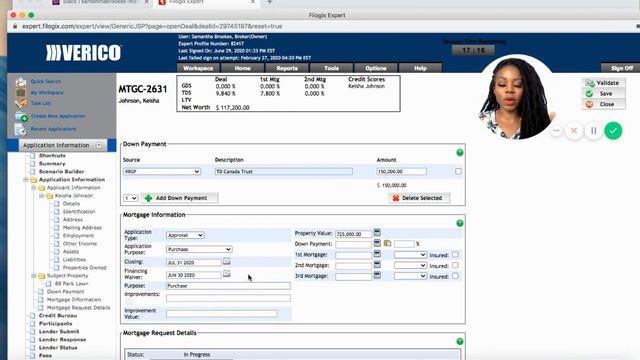Open Scenario Builder in tree
Screen dimensions: 640x360
click(x=61, y=171)
